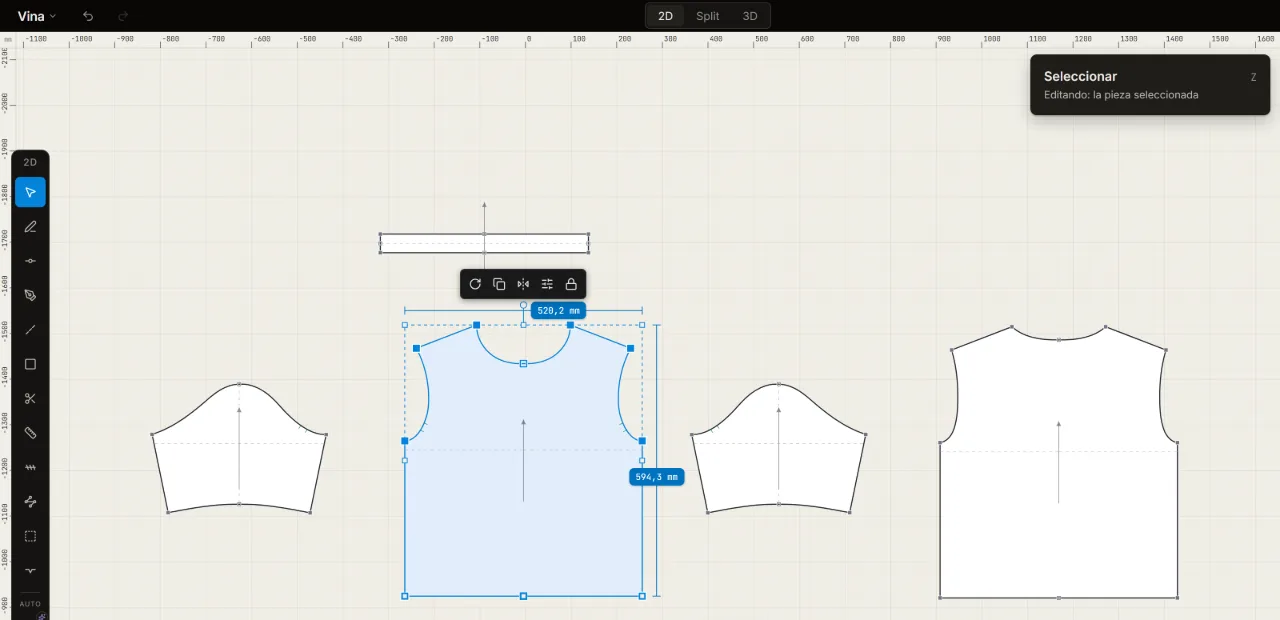Activate the dashed marquee selection tool
The height and width of the screenshot is (620, 1280).
tap(30, 536)
